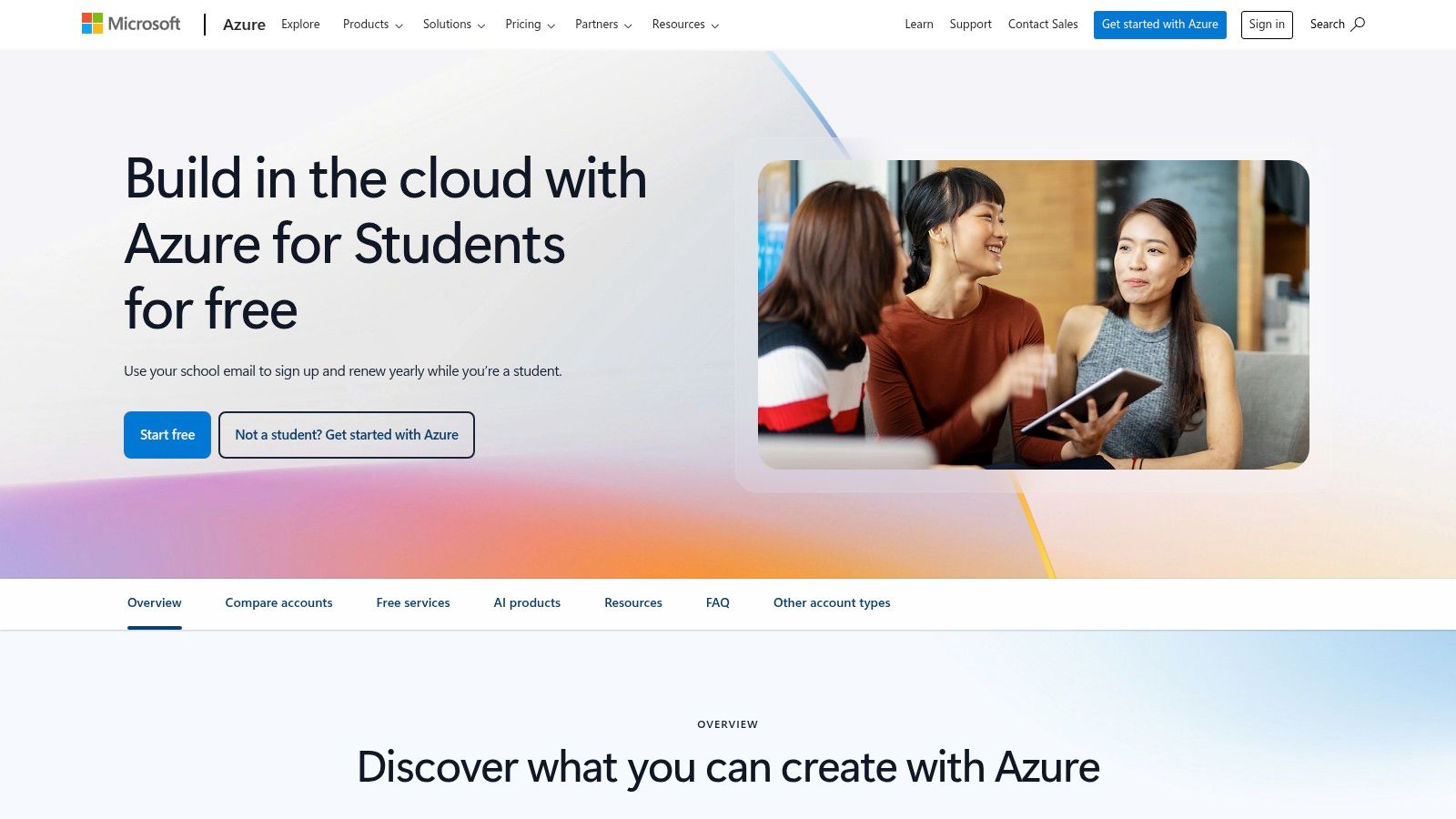Click the students hero image
Viewport: 1456px width, 819px height.
click(1034, 315)
